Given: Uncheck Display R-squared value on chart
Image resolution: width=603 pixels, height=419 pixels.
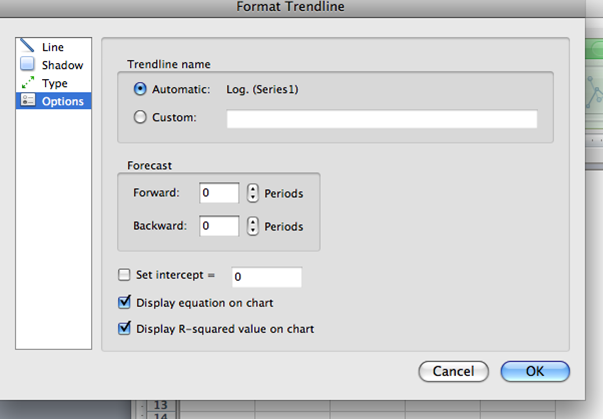Looking at the screenshot, I should click(124, 328).
